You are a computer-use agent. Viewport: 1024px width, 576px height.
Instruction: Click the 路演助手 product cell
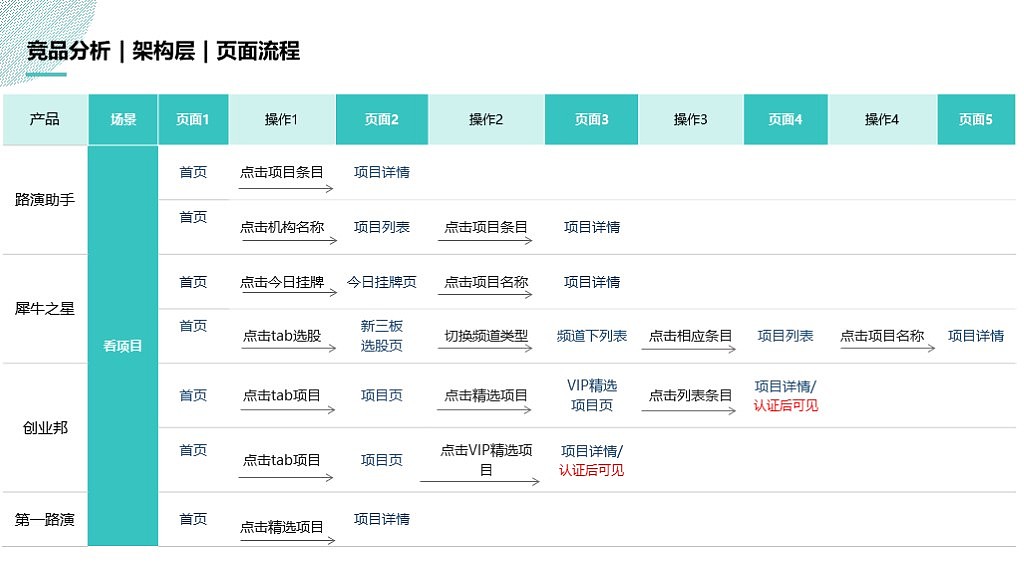coord(44,200)
